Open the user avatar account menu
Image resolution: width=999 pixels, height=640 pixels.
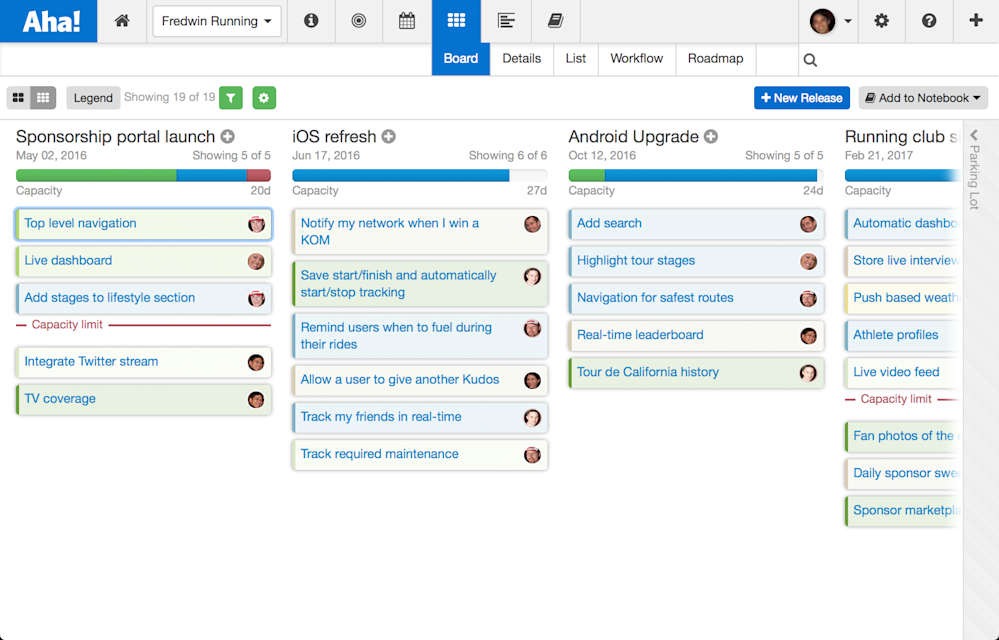(822, 20)
